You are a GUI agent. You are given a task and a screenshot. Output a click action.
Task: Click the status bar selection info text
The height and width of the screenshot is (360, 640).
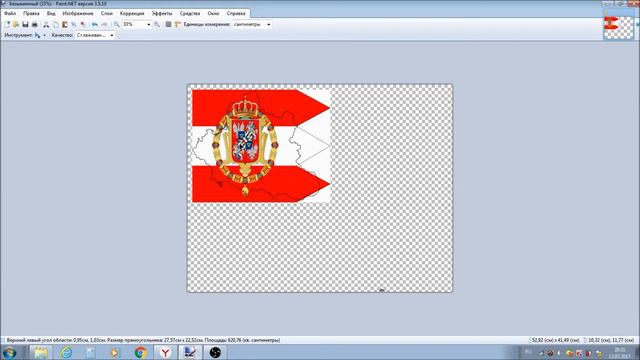(x=143, y=340)
